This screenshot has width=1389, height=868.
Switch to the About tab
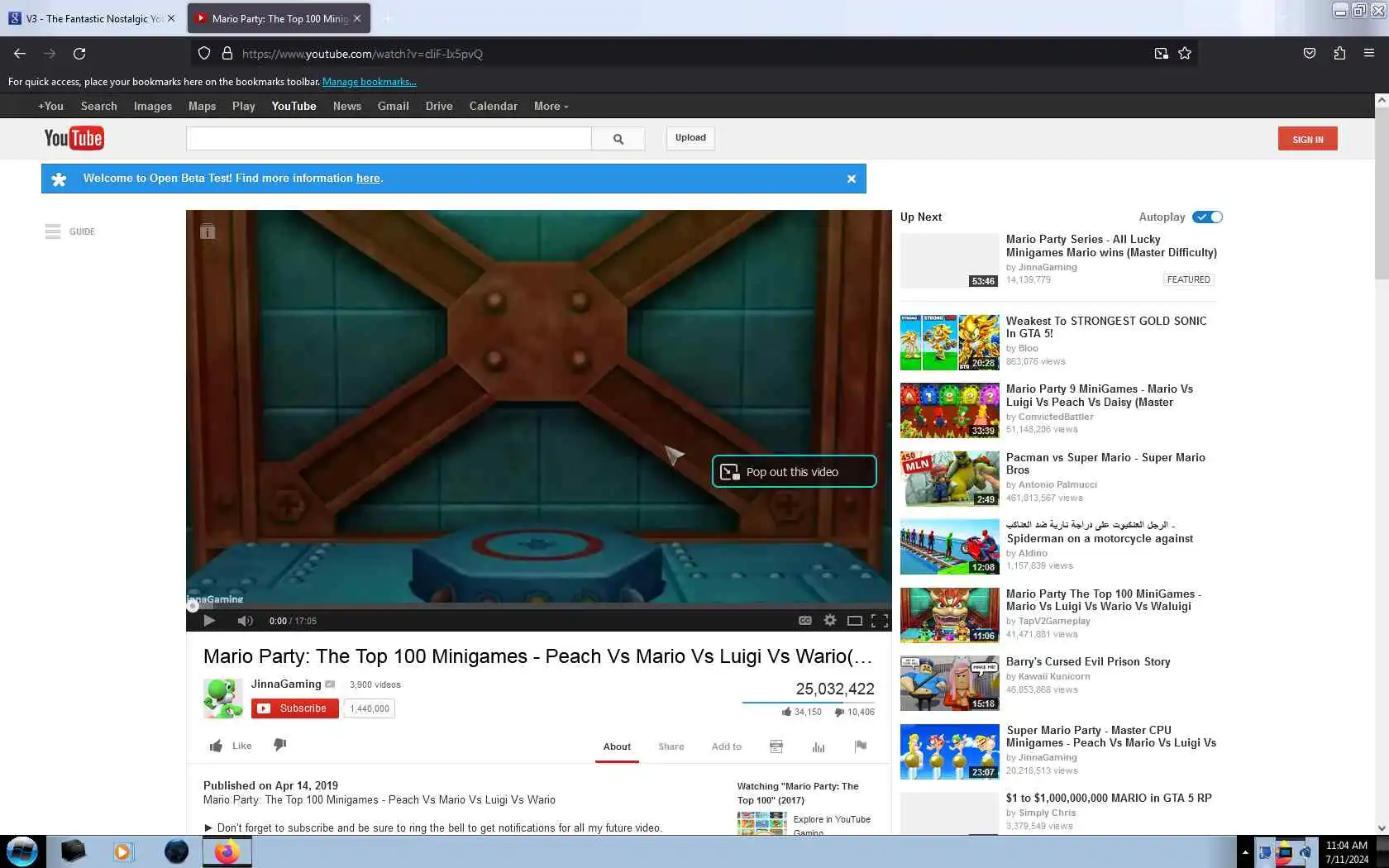[617, 746]
